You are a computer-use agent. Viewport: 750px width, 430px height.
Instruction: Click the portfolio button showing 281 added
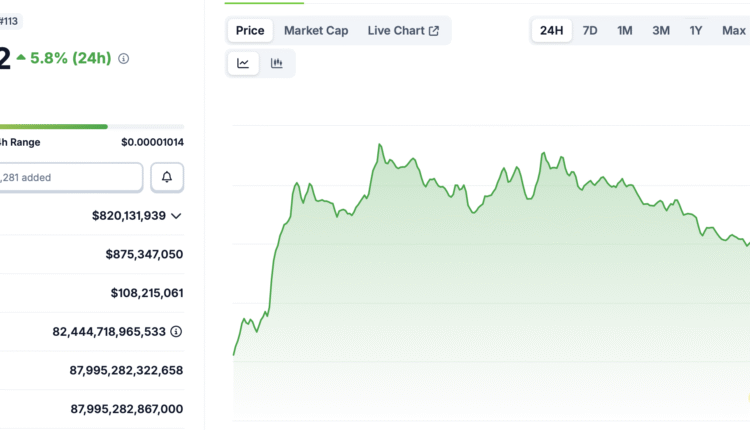70,177
